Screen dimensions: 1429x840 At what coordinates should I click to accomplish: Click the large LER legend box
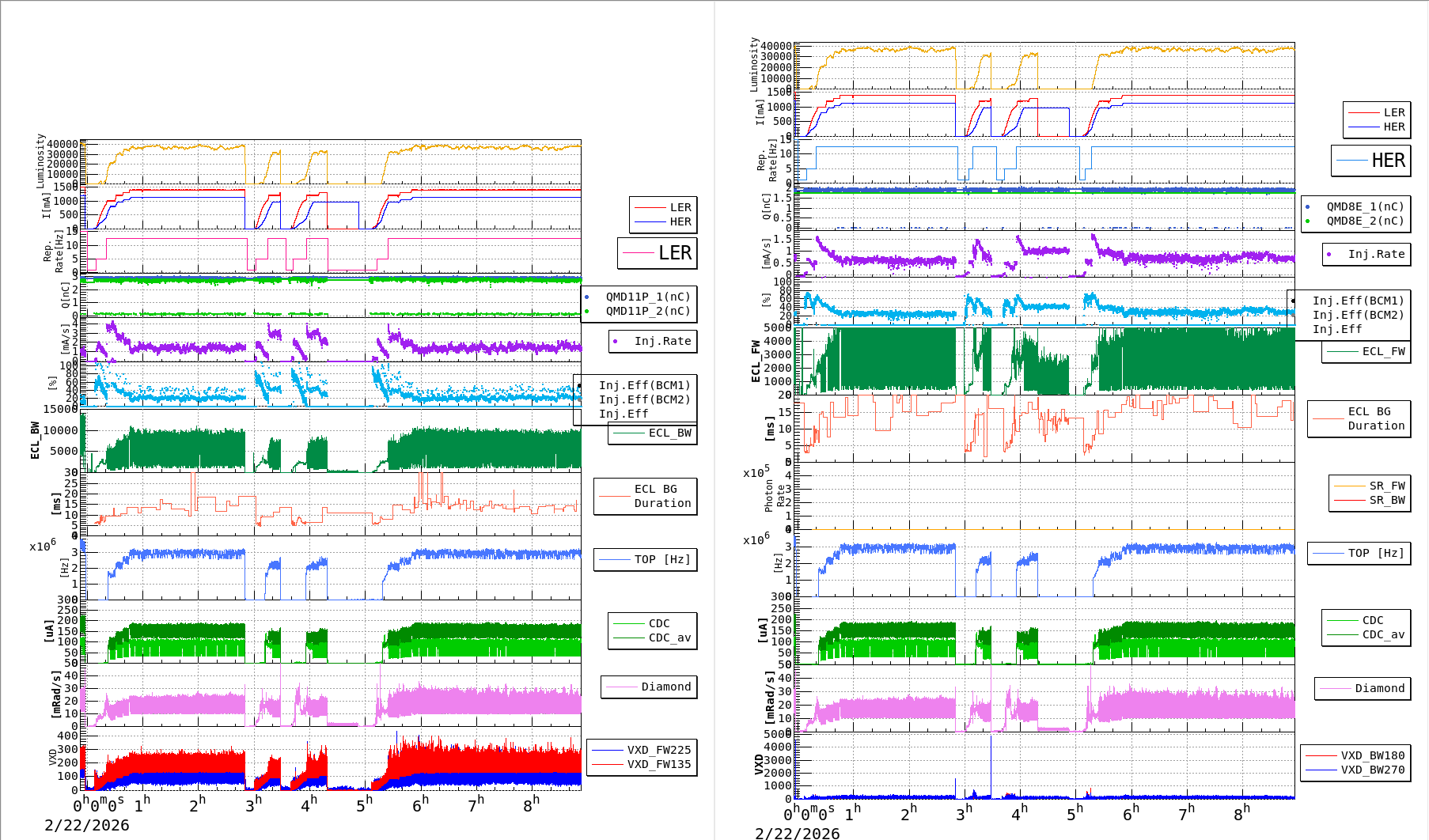click(658, 253)
